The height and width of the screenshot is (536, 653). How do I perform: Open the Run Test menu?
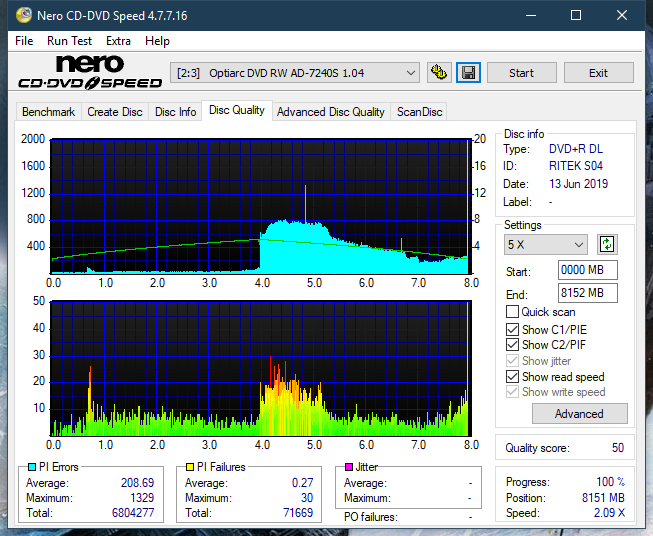pos(69,41)
